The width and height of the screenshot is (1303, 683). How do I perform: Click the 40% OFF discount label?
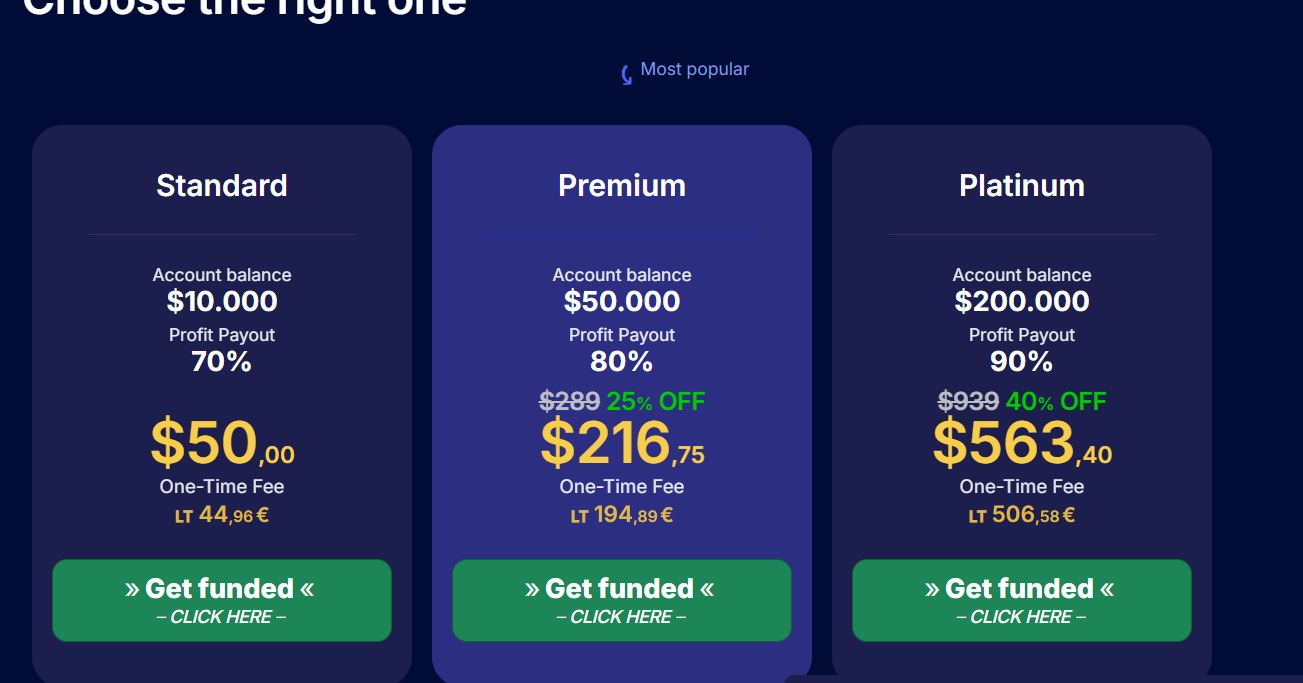(x=1056, y=401)
